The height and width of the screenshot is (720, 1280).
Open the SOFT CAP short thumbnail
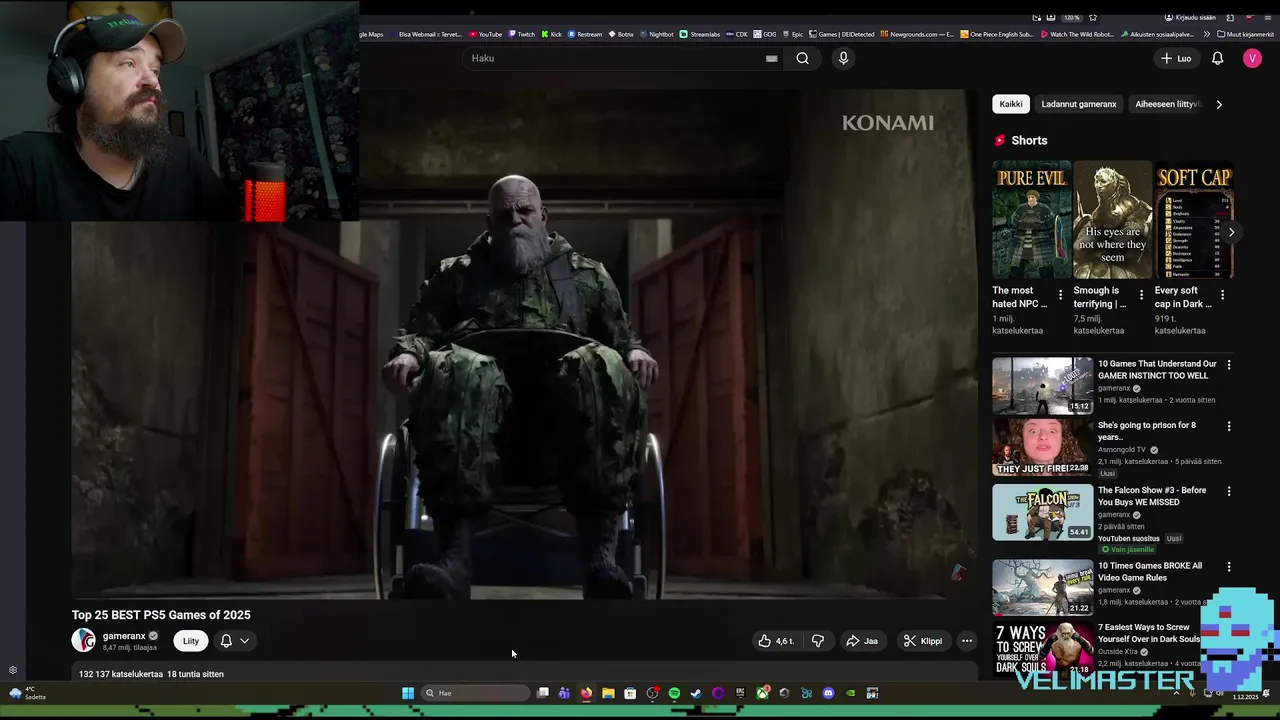(x=1193, y=219)
